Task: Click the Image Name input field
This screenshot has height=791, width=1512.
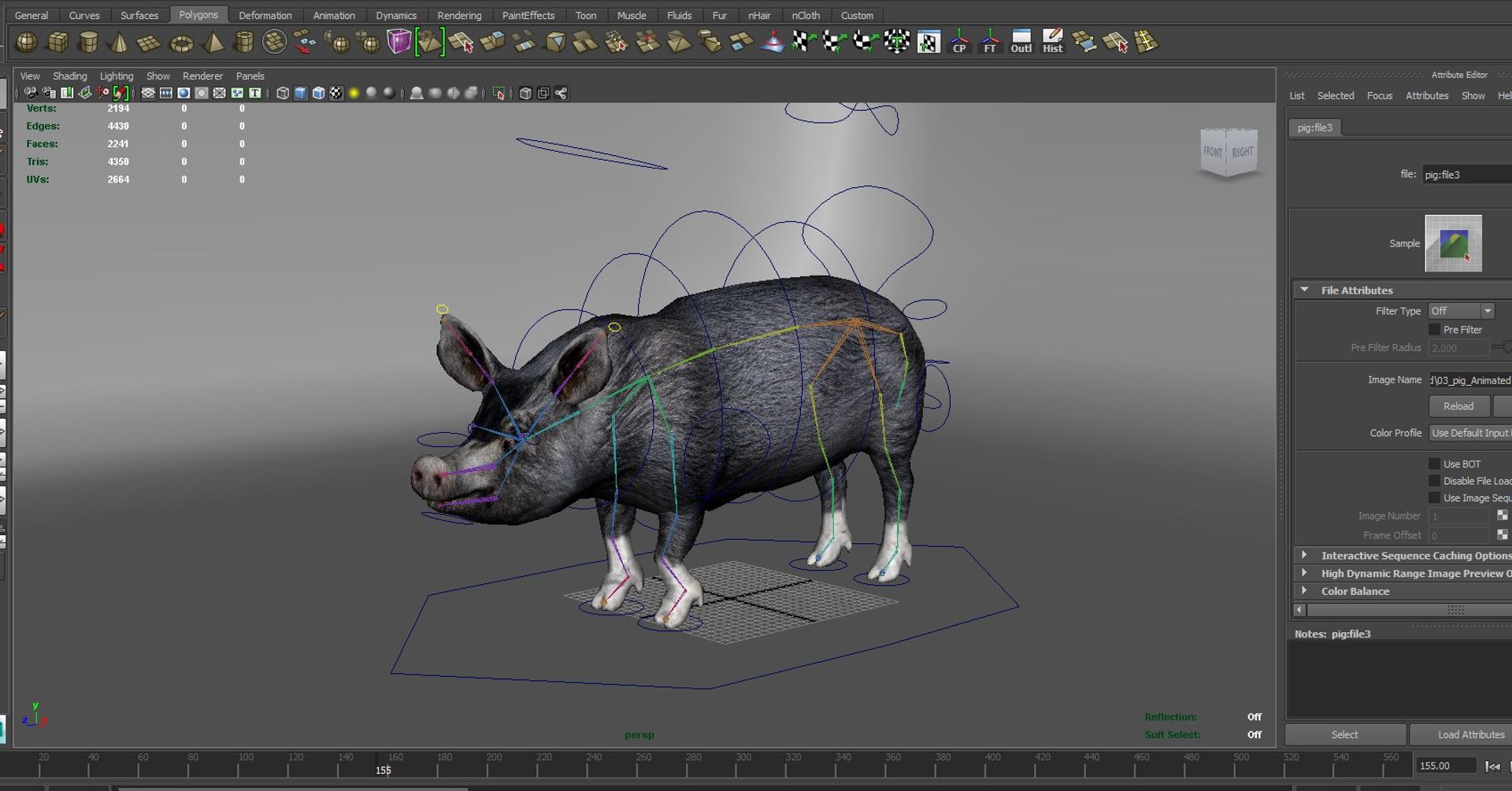Action: pos(1470,380)
